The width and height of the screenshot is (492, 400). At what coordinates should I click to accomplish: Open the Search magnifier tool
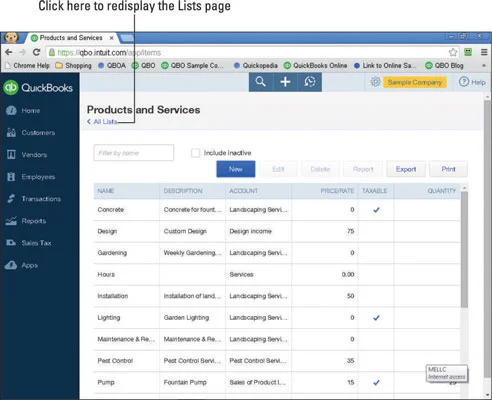(x=261, y=82)
